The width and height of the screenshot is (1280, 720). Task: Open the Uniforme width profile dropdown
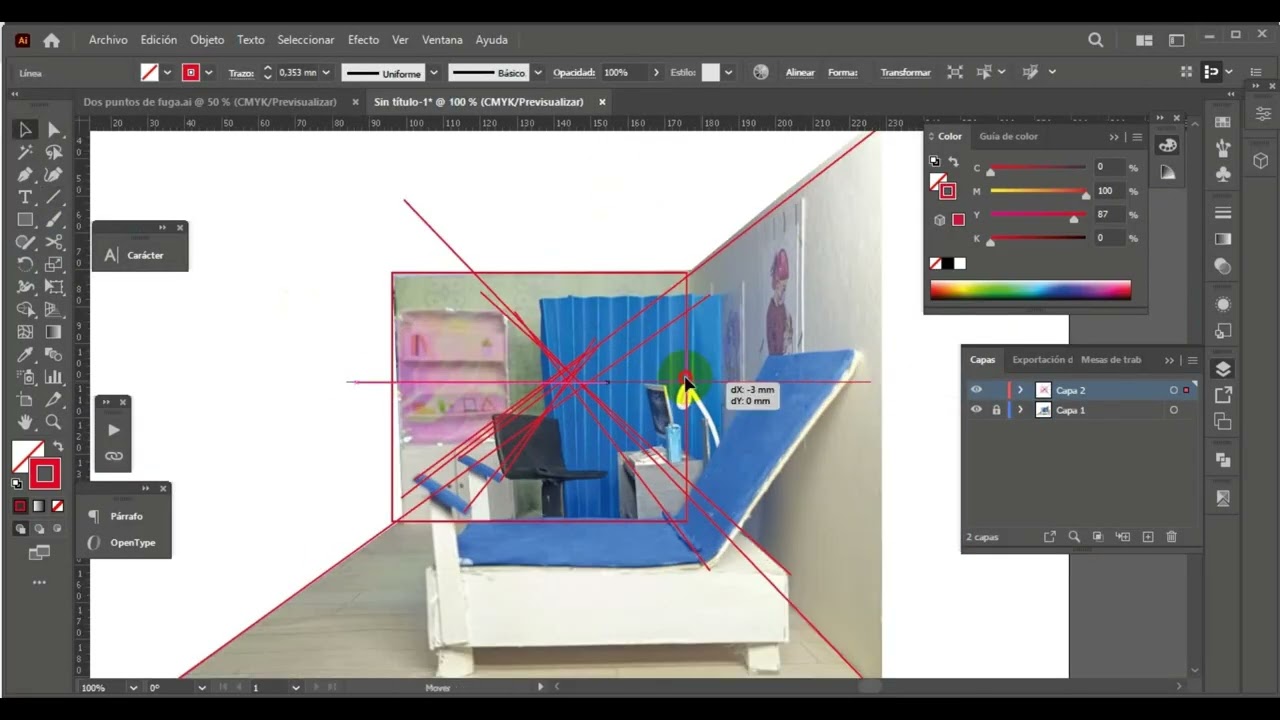[x=434, y=73]
